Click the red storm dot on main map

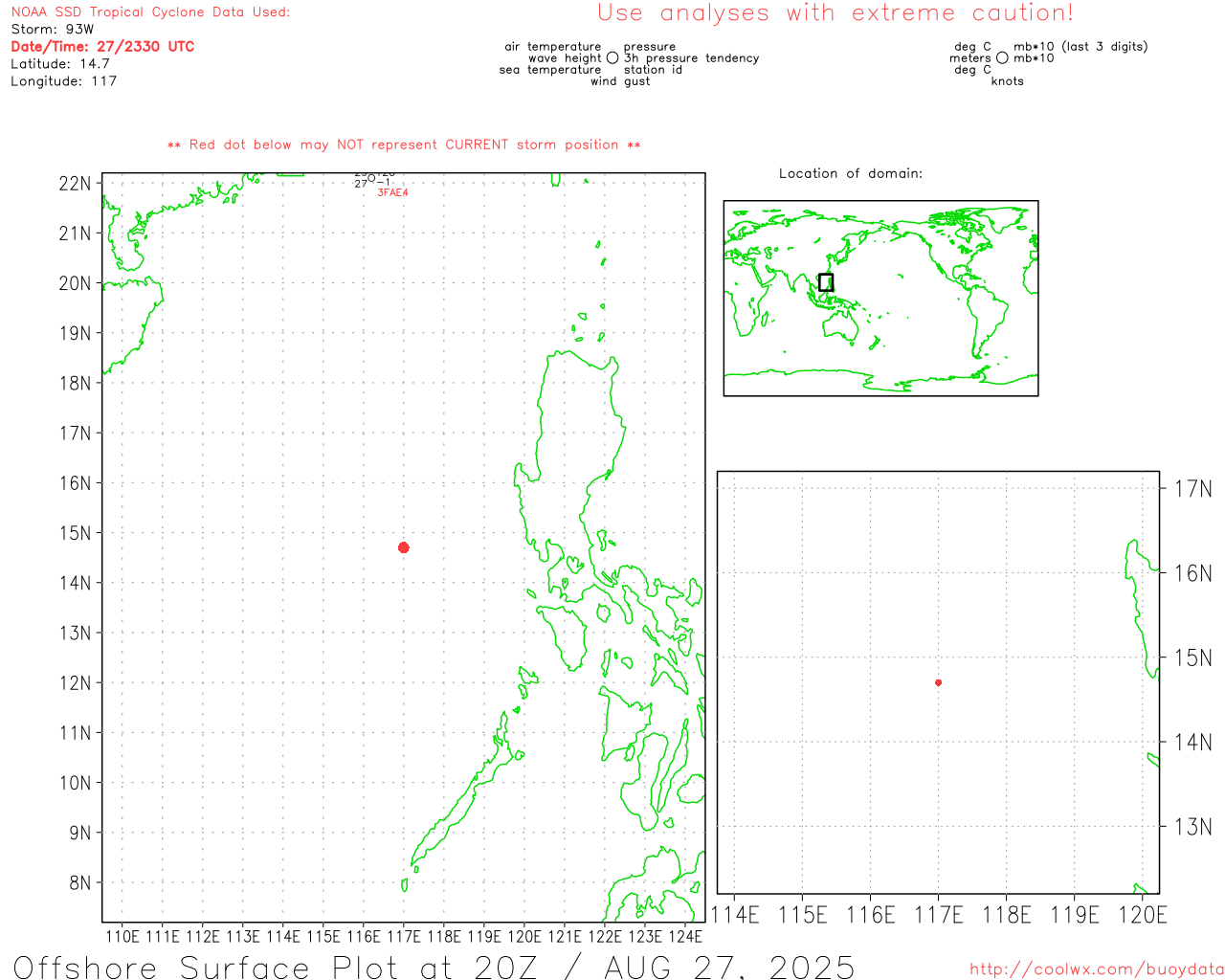pos(404,547)
